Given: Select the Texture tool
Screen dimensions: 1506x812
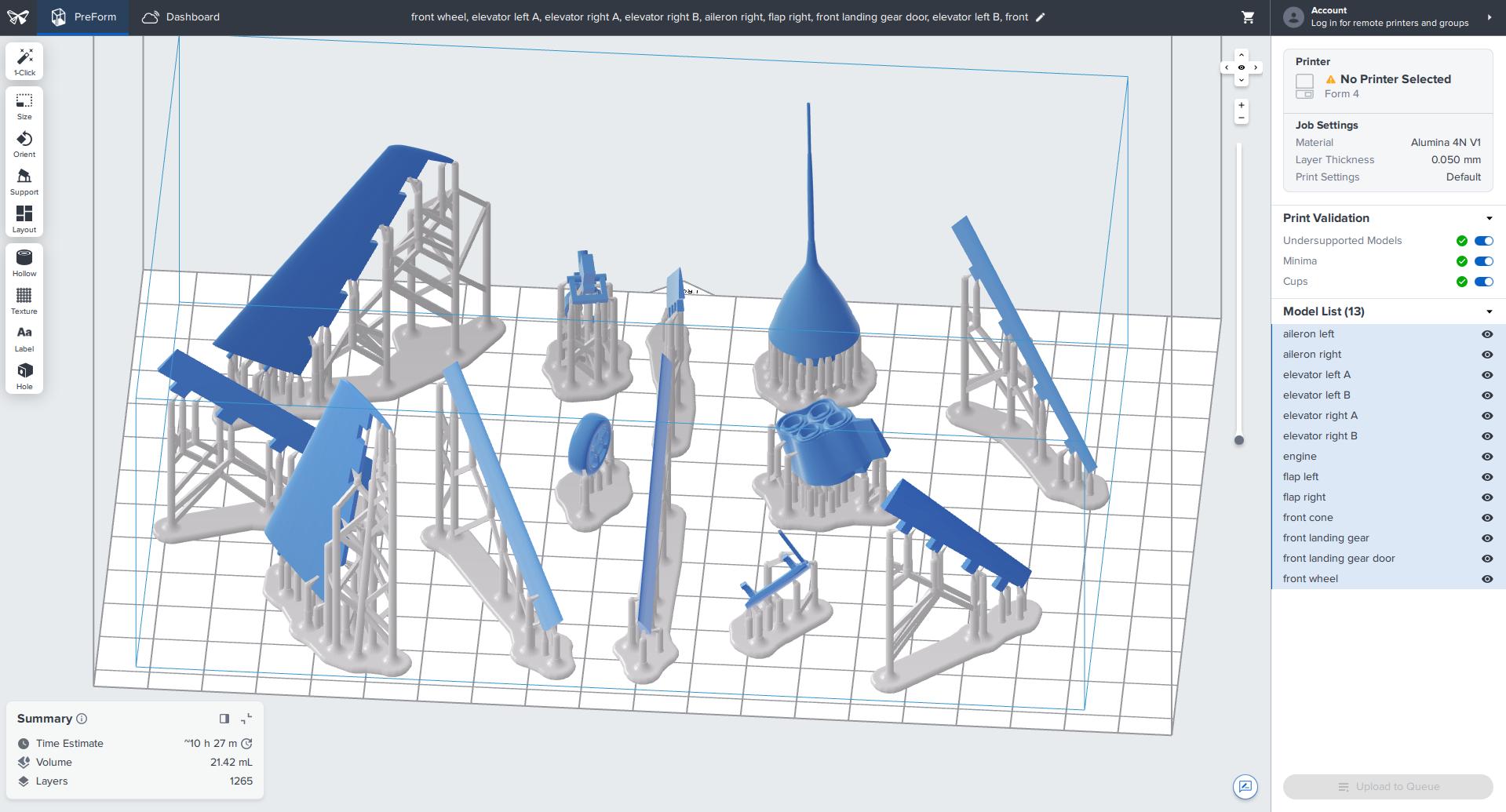Looking at the screenshot, I should (24, 300).
